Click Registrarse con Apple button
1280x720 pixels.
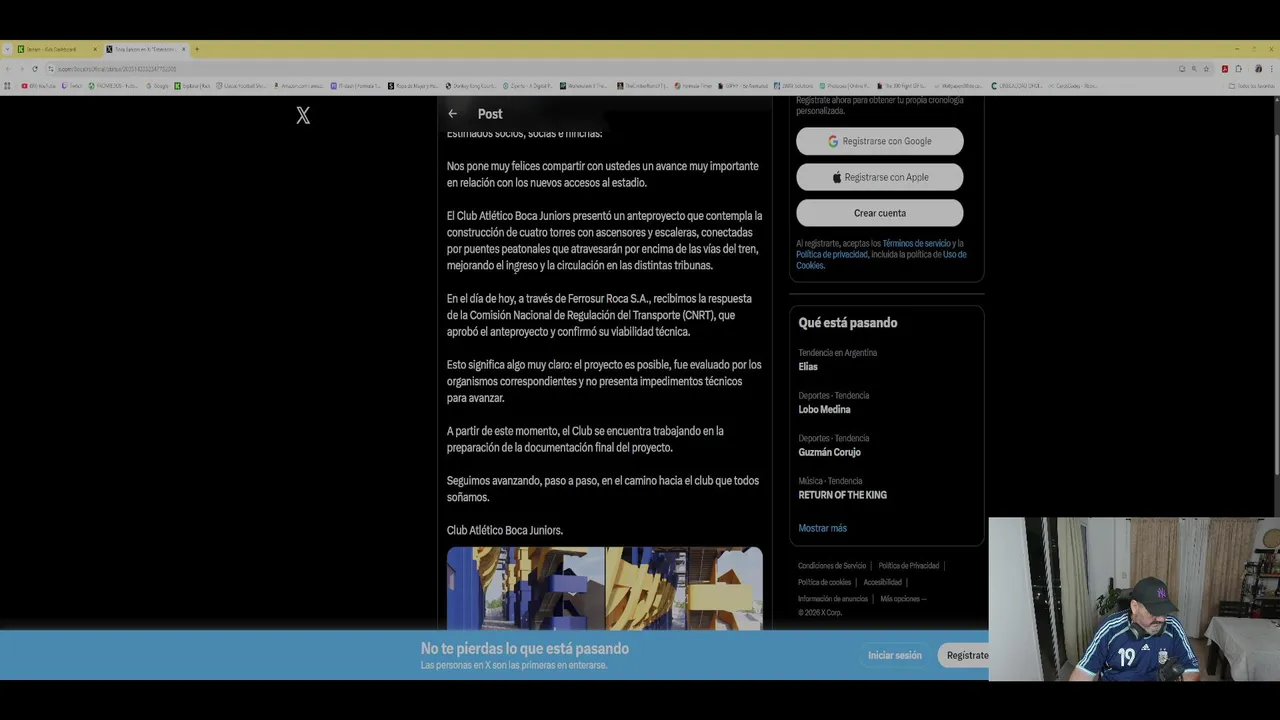(x=879, y=177)
